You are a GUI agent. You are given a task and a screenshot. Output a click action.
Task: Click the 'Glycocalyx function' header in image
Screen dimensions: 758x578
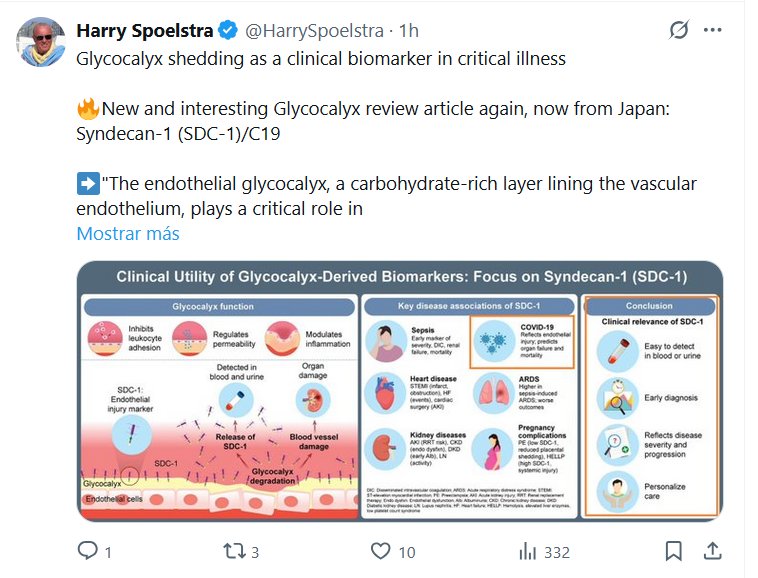pos(213,306)
